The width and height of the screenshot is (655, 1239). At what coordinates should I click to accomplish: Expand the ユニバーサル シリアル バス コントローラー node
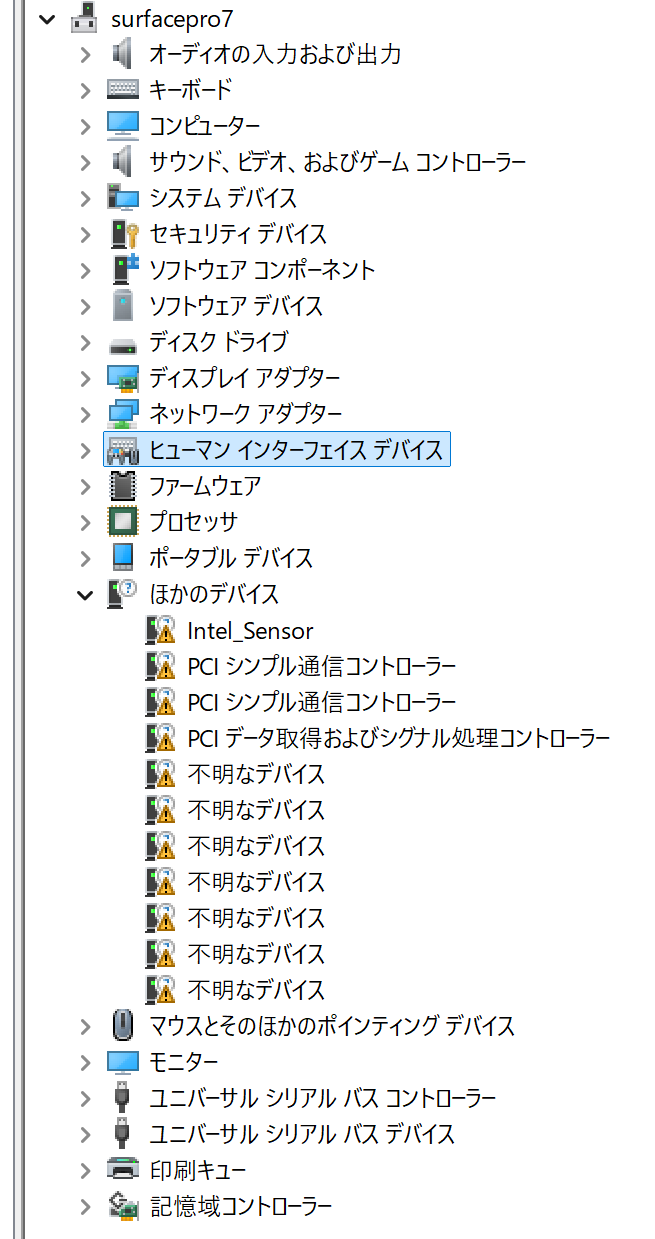coord(86,1098)
